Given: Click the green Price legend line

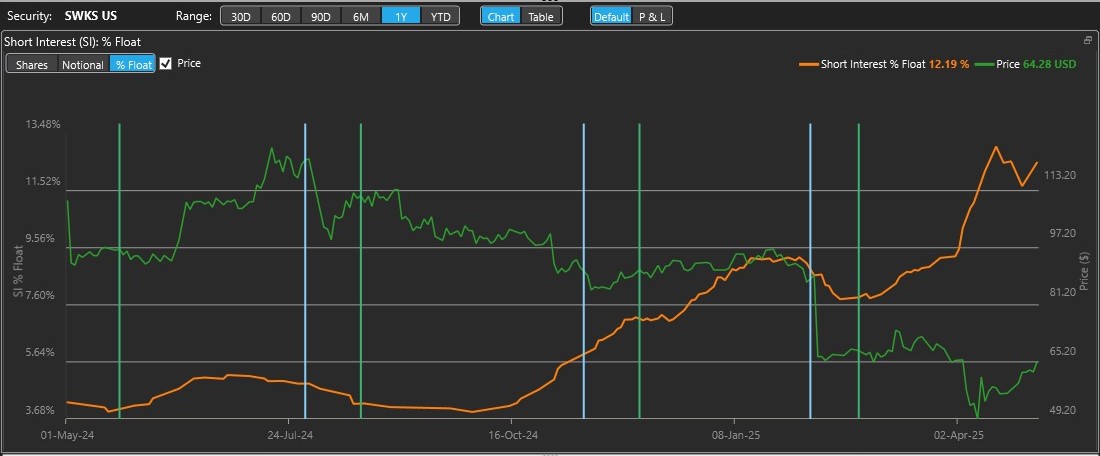Looking at the screenshot, I should (x=984, y=64).
